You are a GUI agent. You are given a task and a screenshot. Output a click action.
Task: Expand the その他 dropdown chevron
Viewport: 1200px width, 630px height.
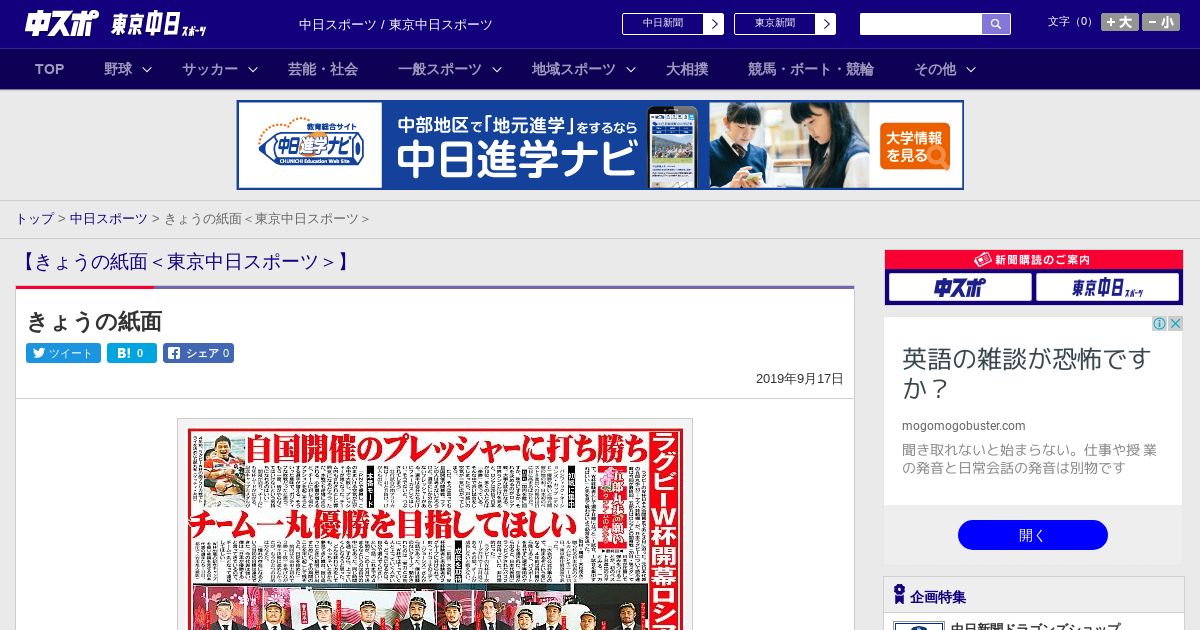[970, 69]
